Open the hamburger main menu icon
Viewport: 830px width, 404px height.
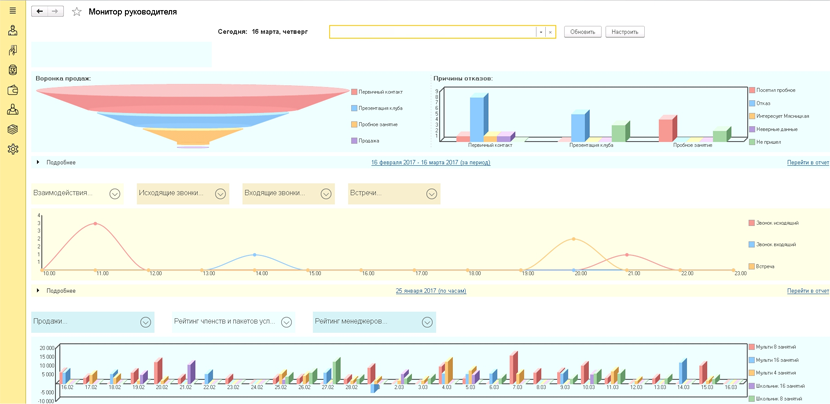click(13, 11)
